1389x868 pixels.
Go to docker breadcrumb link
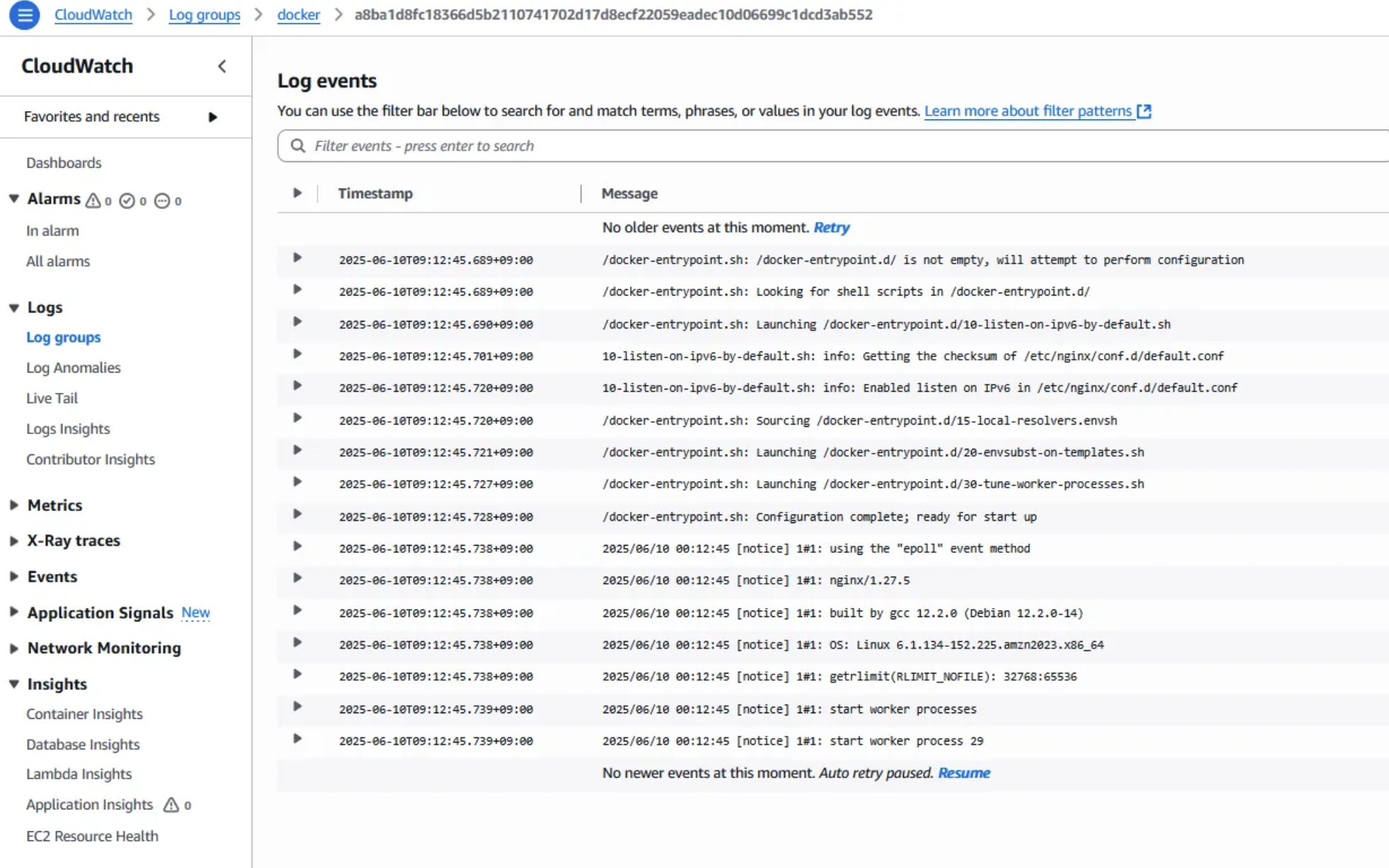click(298, 14)
